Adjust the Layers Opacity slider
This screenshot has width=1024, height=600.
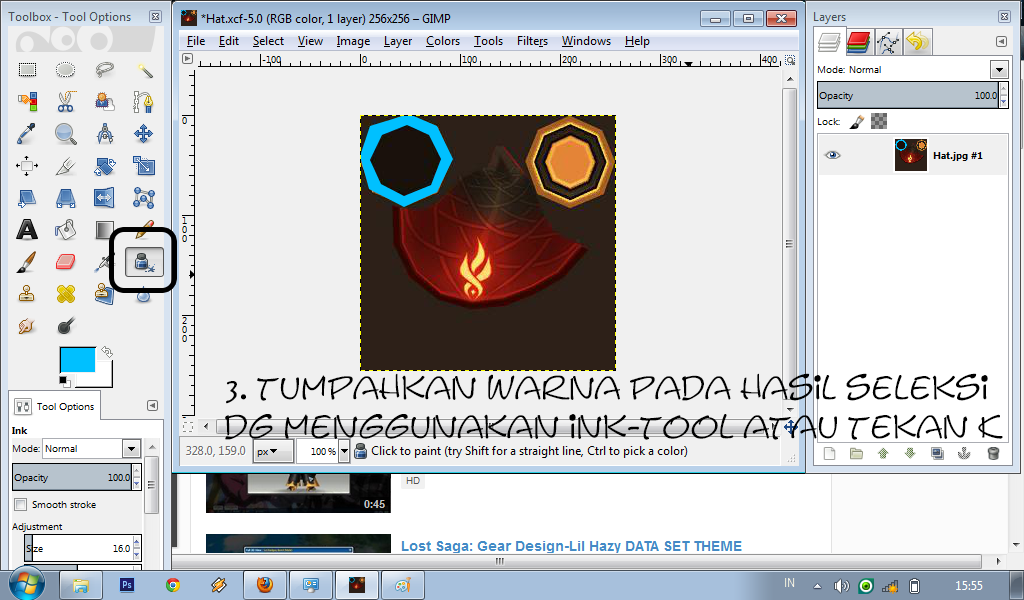[908, 95]
